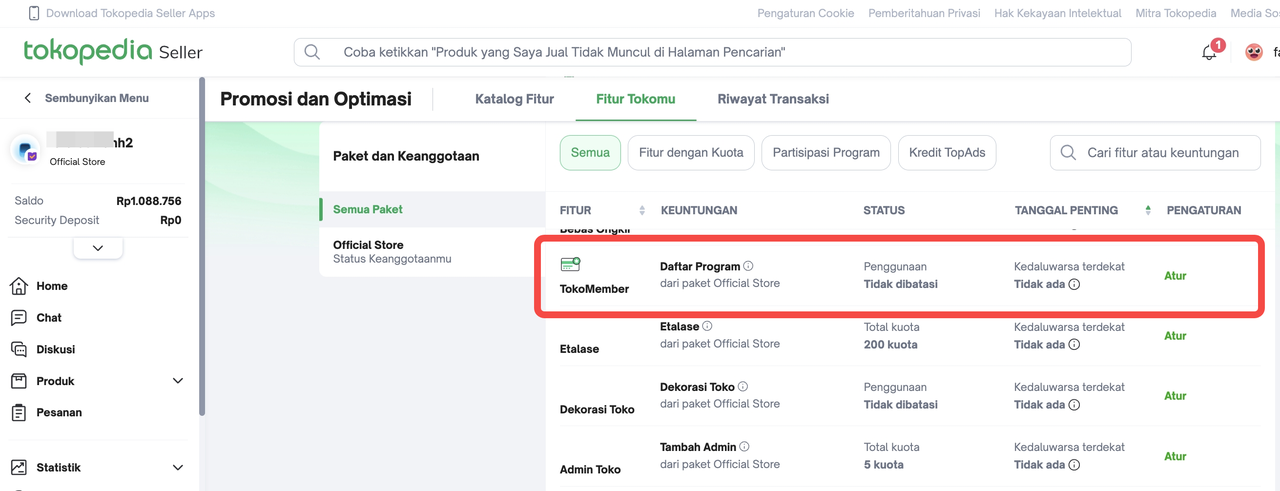Expand the saldo details chevron
The height and width of the screenshot is (491, 1280).
pos(98,248)
